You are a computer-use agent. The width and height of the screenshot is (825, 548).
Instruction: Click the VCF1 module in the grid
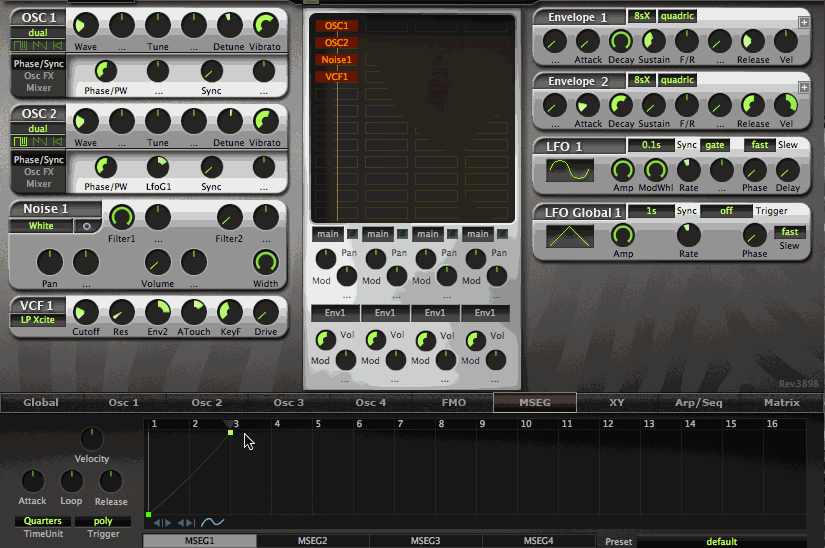pyautogui.click(x=337, y=77)
